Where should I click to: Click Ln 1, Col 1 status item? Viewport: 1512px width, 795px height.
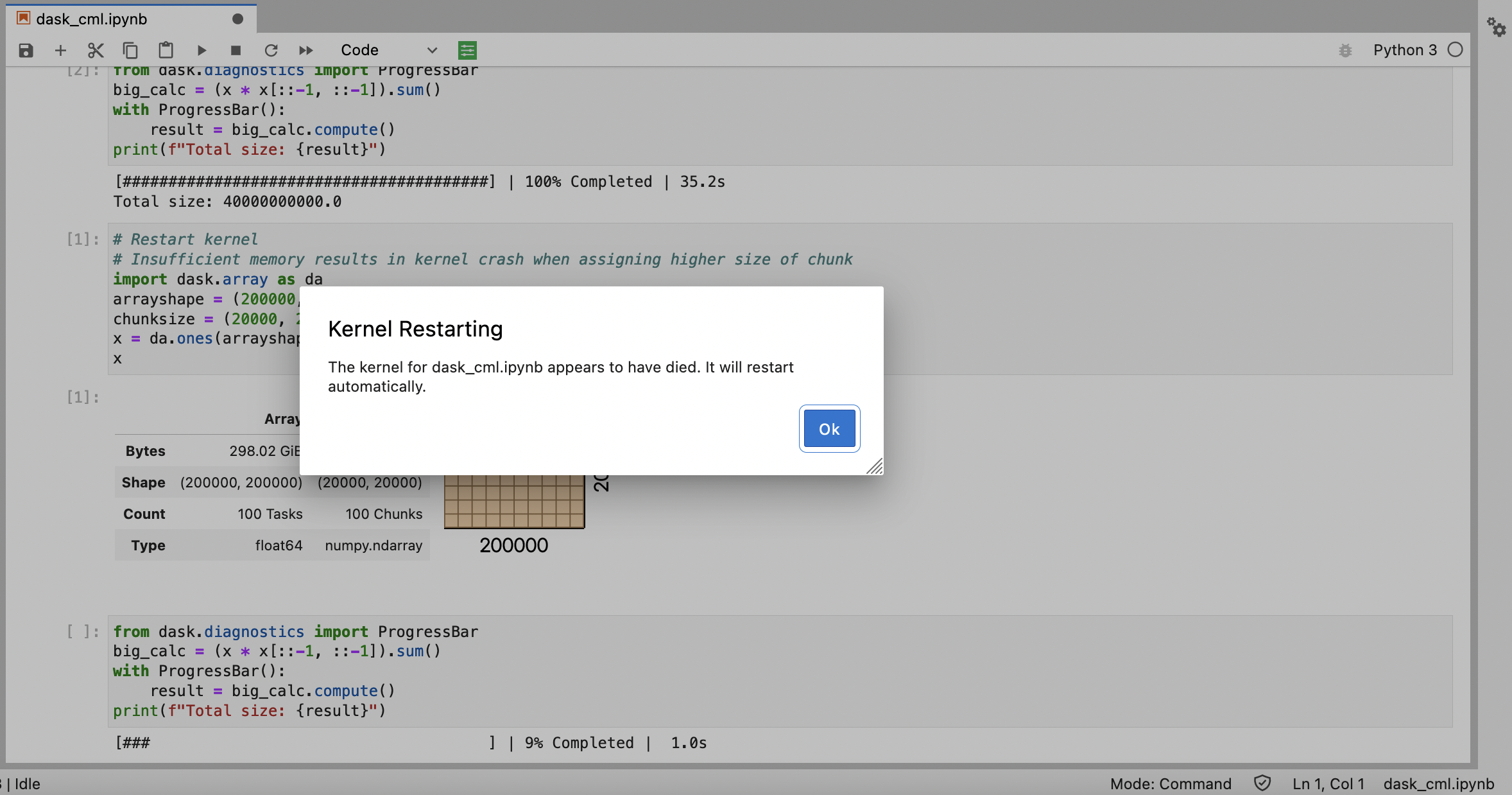pos(1328,783)
